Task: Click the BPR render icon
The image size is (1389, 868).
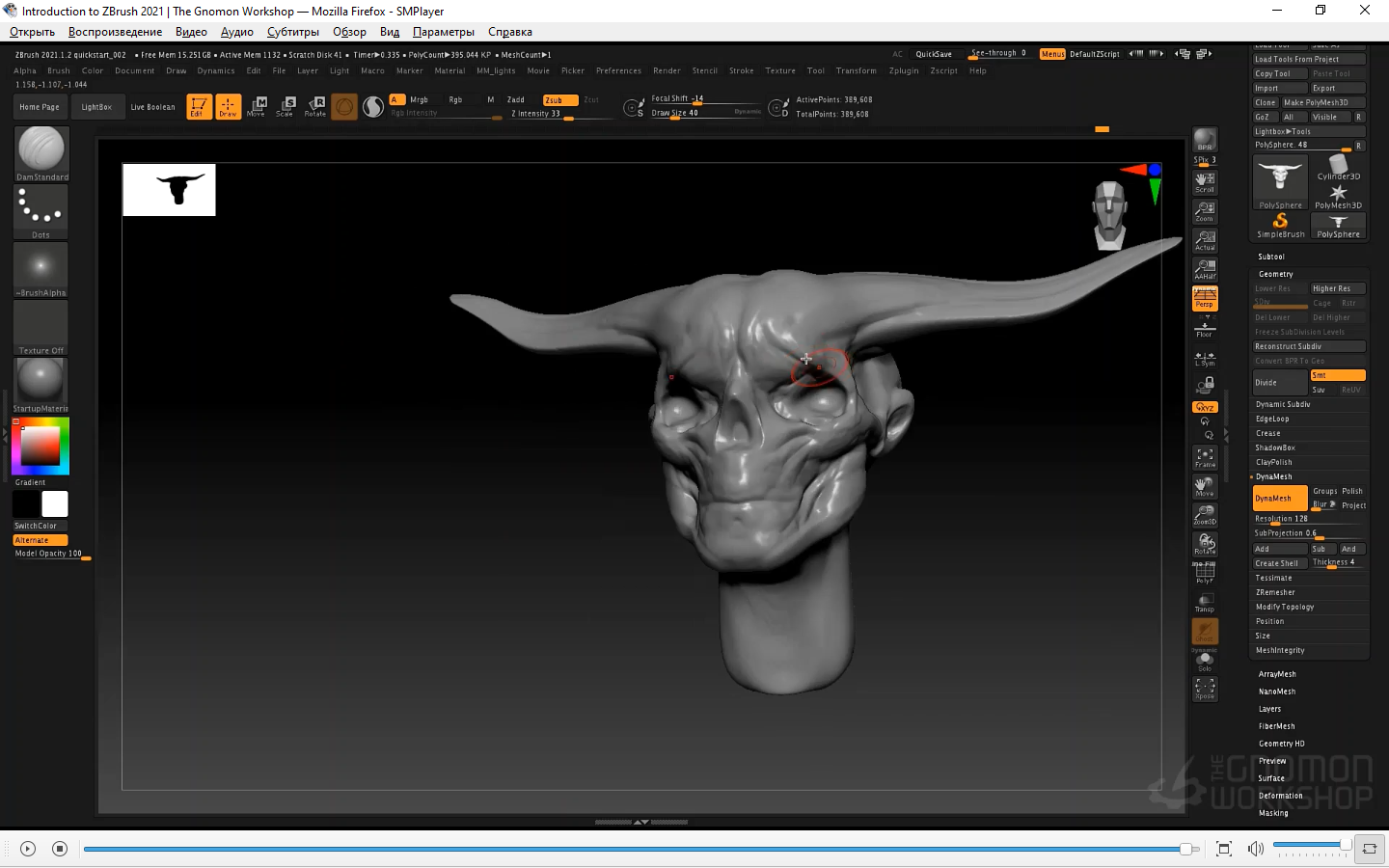Action: 1205,140
